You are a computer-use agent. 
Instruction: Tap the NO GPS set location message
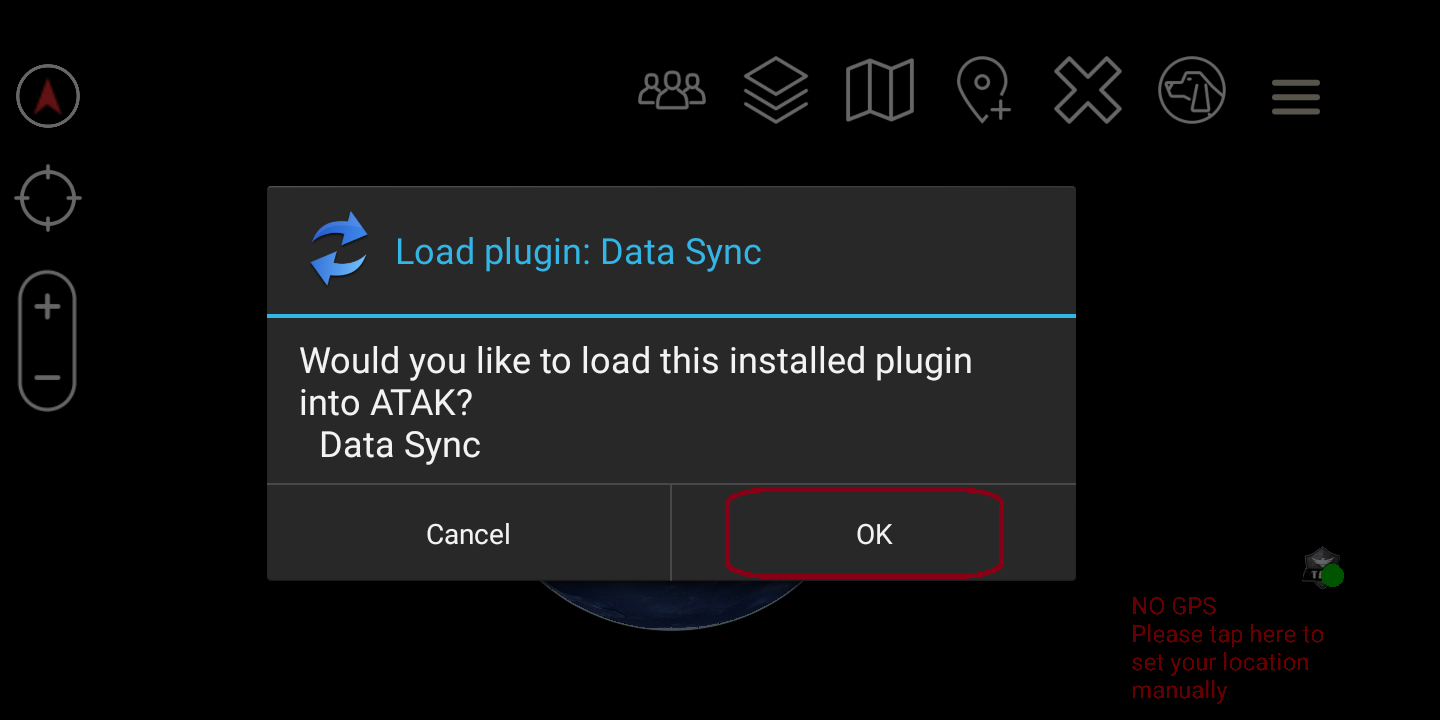[1227, 648]
